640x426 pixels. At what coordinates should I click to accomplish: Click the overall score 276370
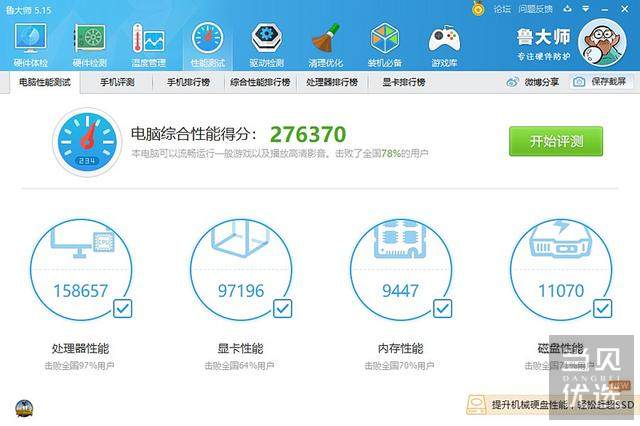pos(308,134)
